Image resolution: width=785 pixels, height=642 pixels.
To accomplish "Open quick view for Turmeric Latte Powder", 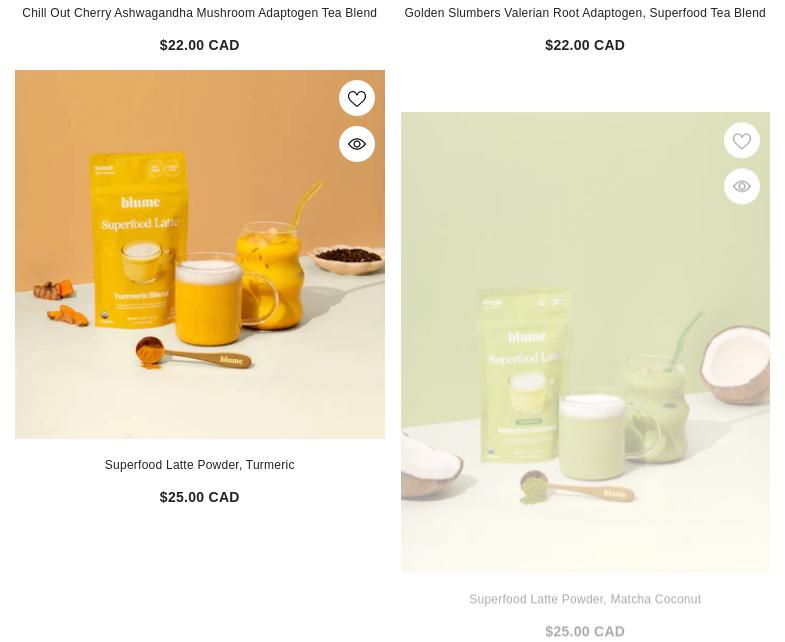I will 356,144.
